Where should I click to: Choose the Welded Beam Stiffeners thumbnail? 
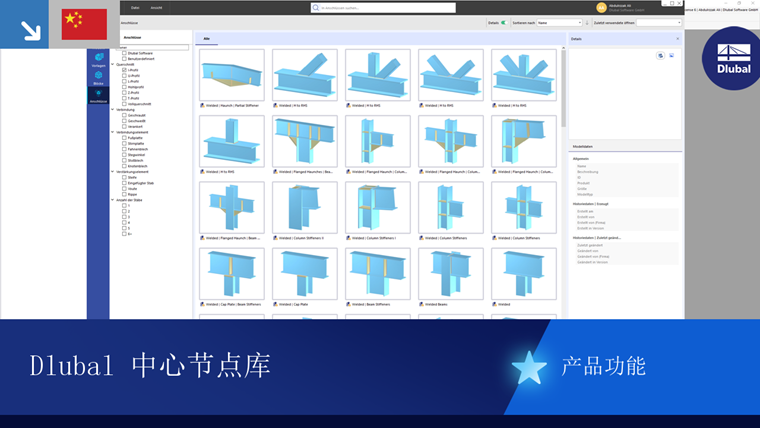378,274
